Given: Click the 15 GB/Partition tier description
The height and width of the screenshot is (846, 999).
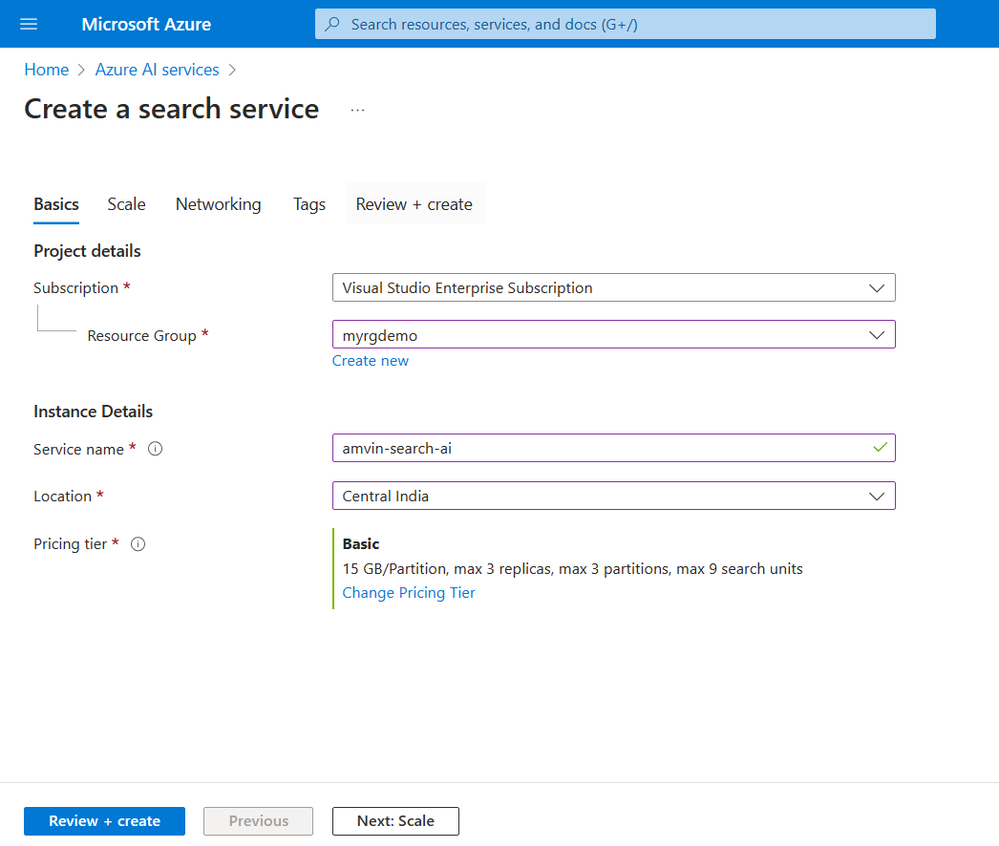Looking at the screenshot, I should (572, 569).
